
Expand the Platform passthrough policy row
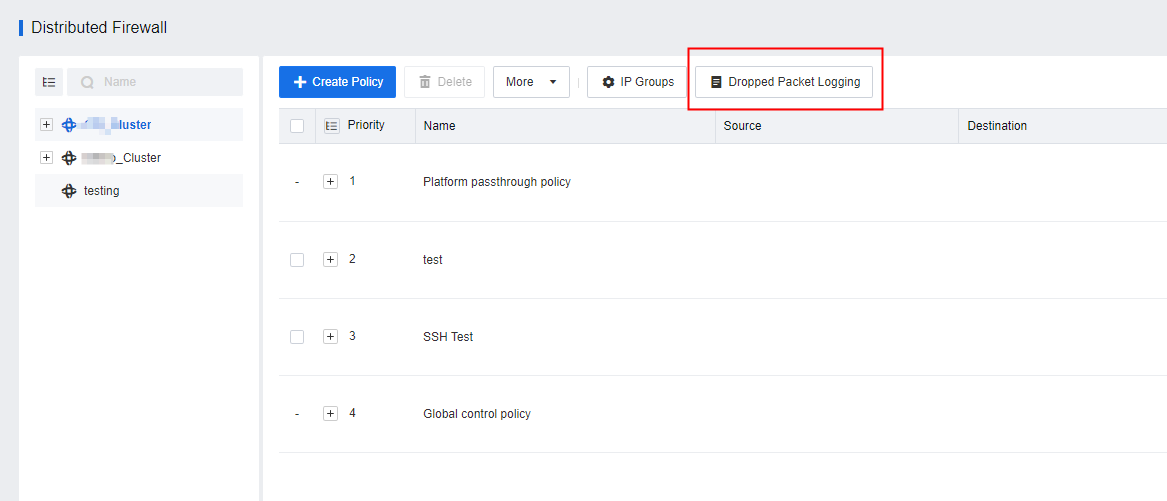tap(331, 182)
